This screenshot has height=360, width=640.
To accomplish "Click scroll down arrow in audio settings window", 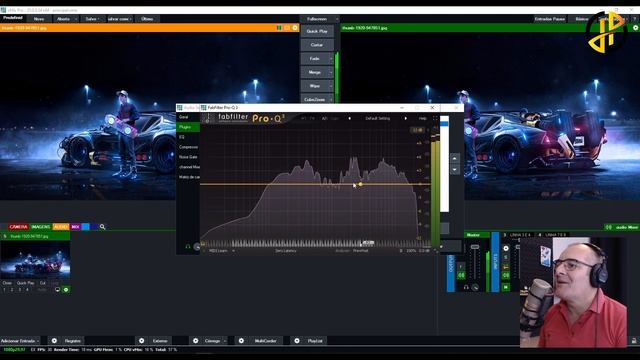I will coord(455,169).
